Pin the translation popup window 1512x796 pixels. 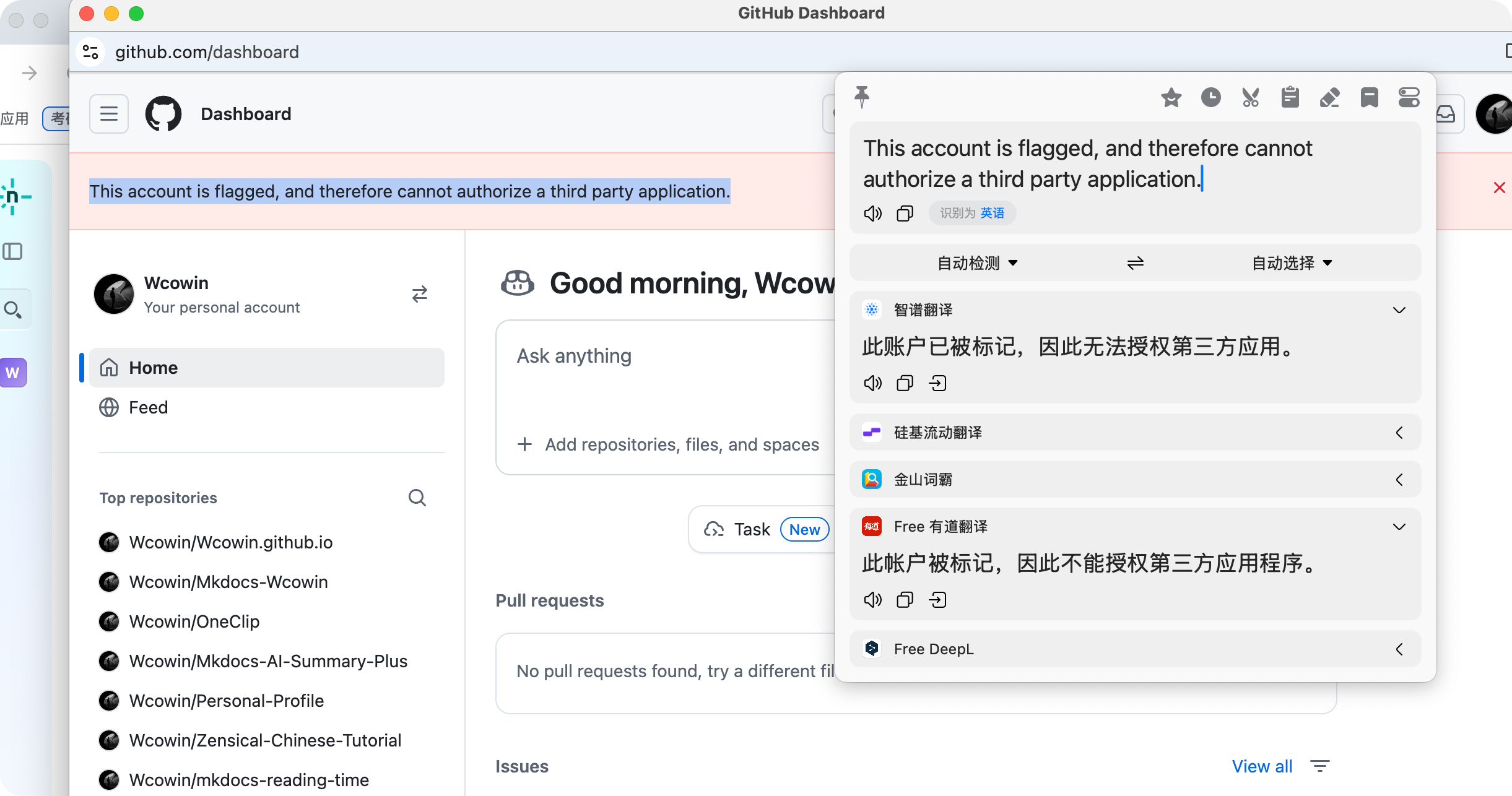tap(861, 97)
